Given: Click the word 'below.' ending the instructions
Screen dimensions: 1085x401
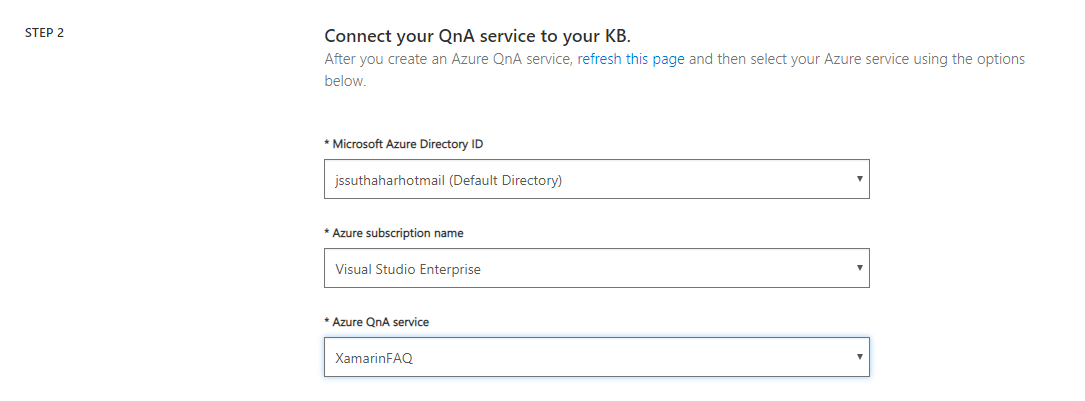Looking at the screenshot, I should pos(345,81).
